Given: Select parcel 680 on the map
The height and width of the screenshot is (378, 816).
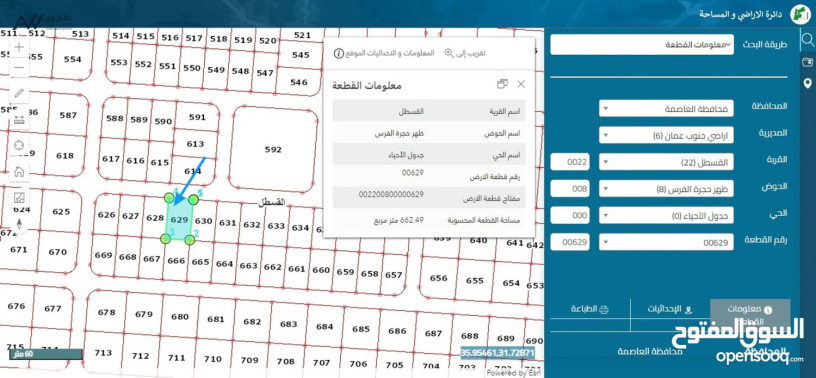Looking at the screenshot, I should (x=180, y=316).
